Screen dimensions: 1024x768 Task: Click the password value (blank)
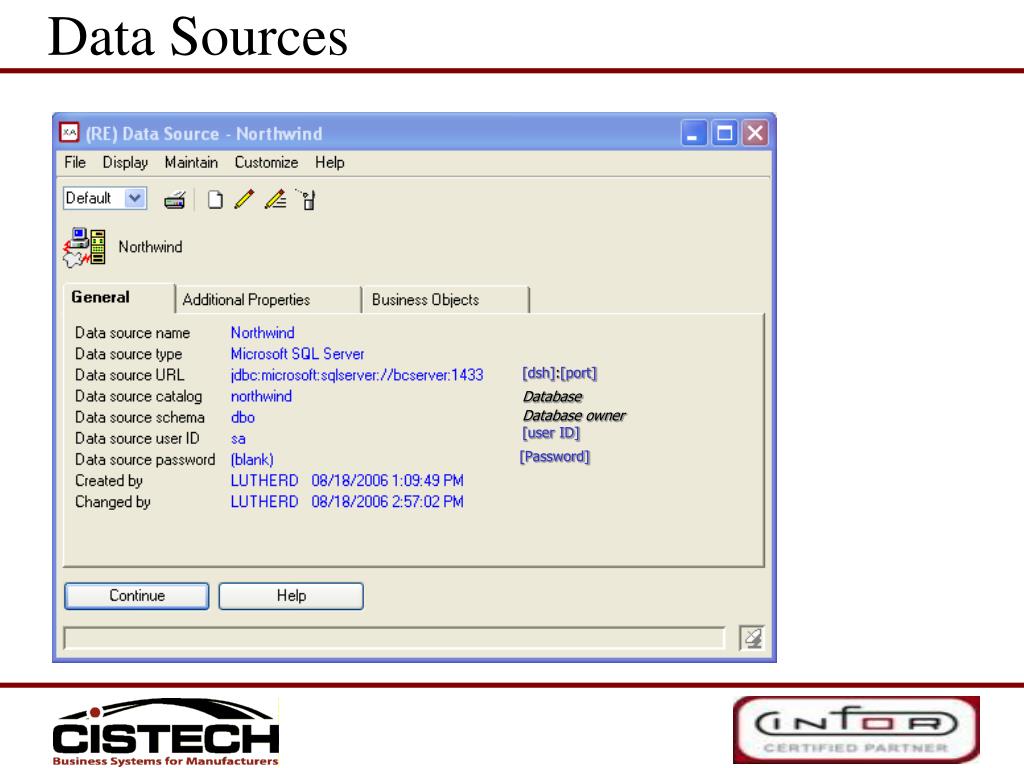252,460
